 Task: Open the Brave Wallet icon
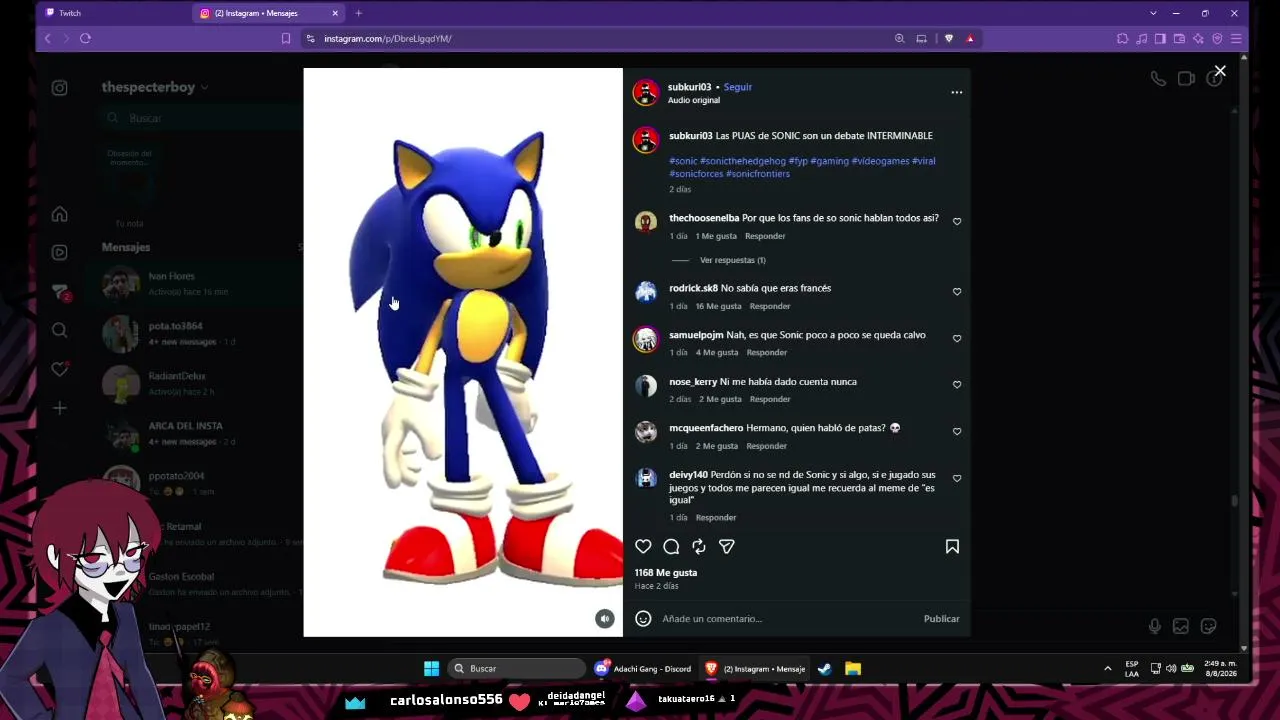[x=1179, y=39]
